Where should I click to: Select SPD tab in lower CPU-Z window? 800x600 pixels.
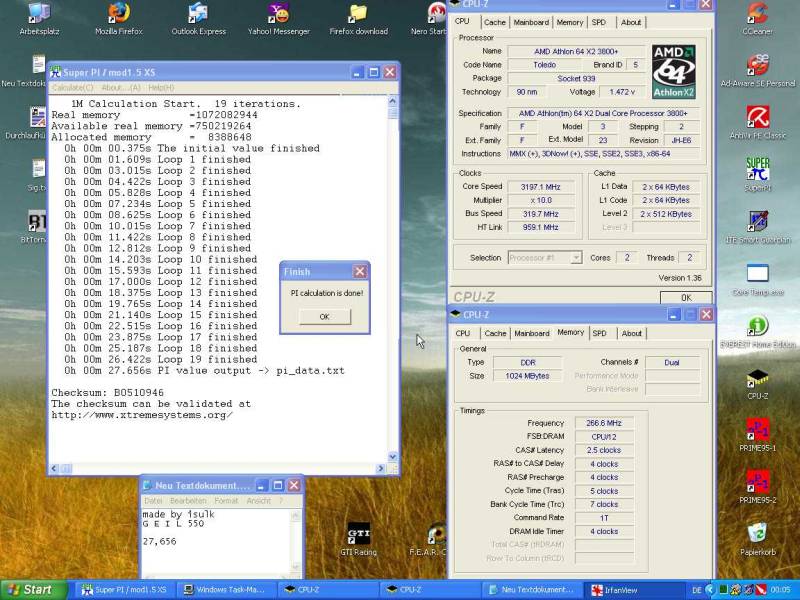tap(599, 333)
